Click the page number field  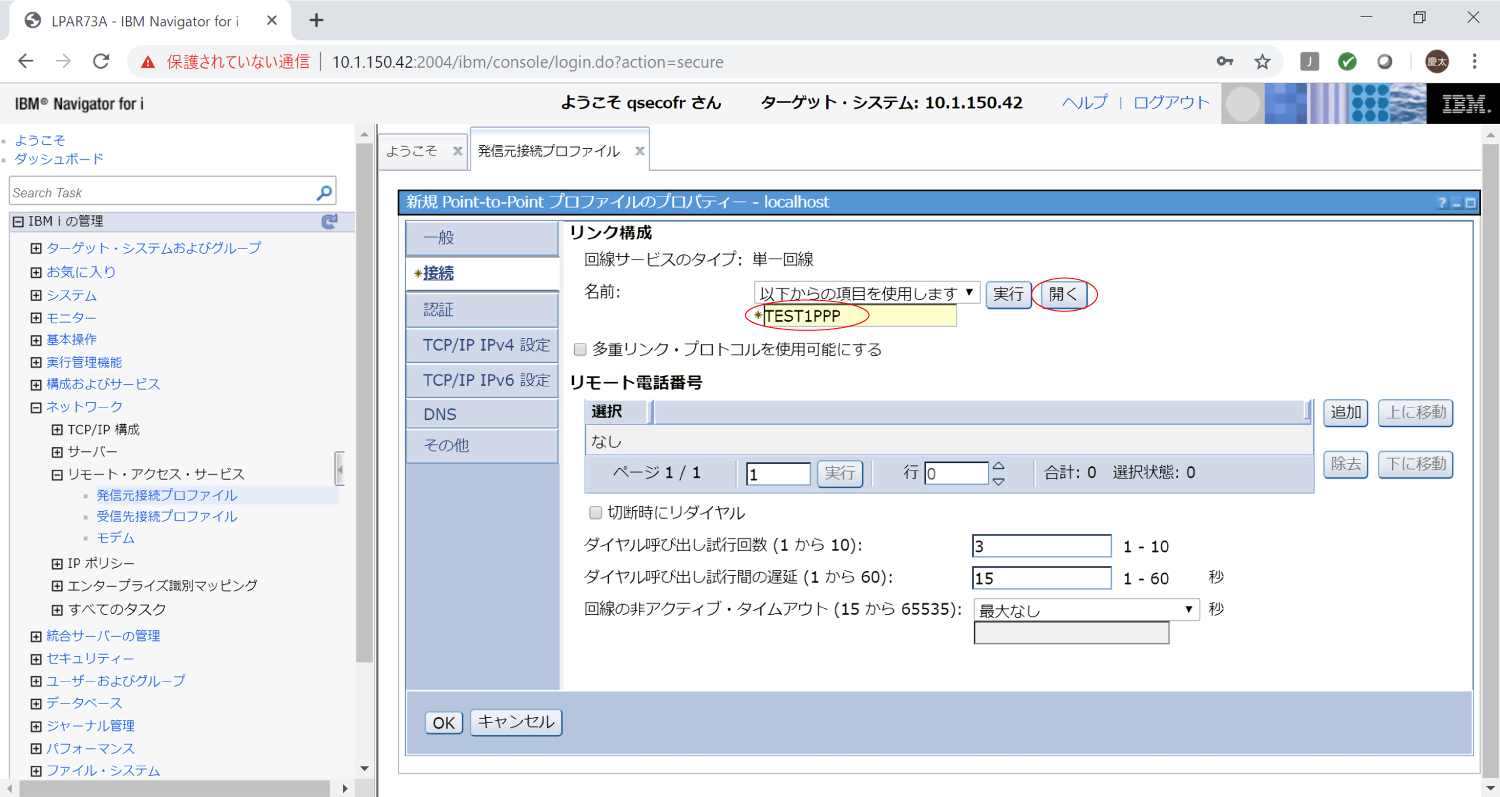coord(778,474)
